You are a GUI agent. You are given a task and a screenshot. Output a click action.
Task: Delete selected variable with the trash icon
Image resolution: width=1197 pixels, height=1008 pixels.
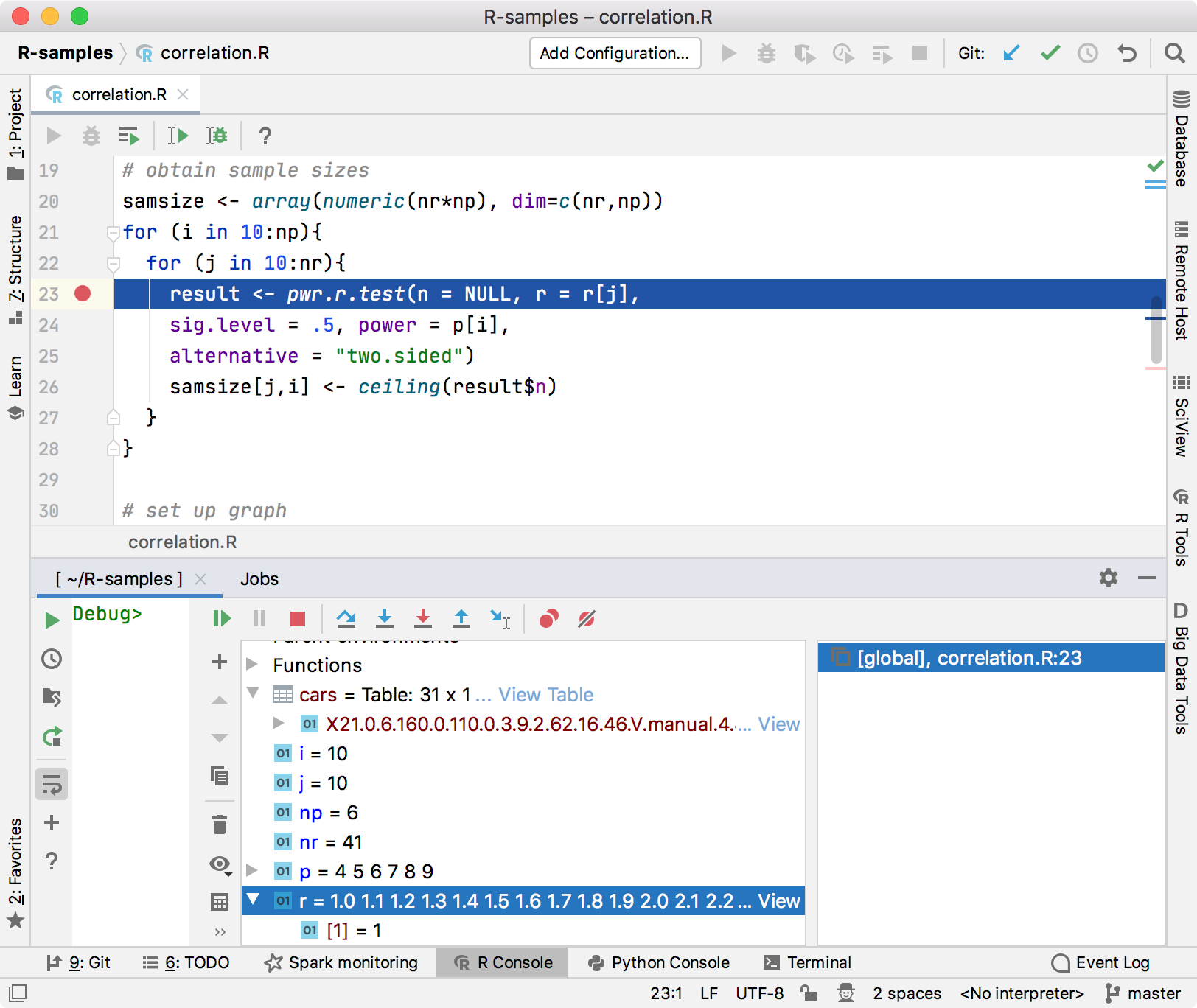point(219,825)
